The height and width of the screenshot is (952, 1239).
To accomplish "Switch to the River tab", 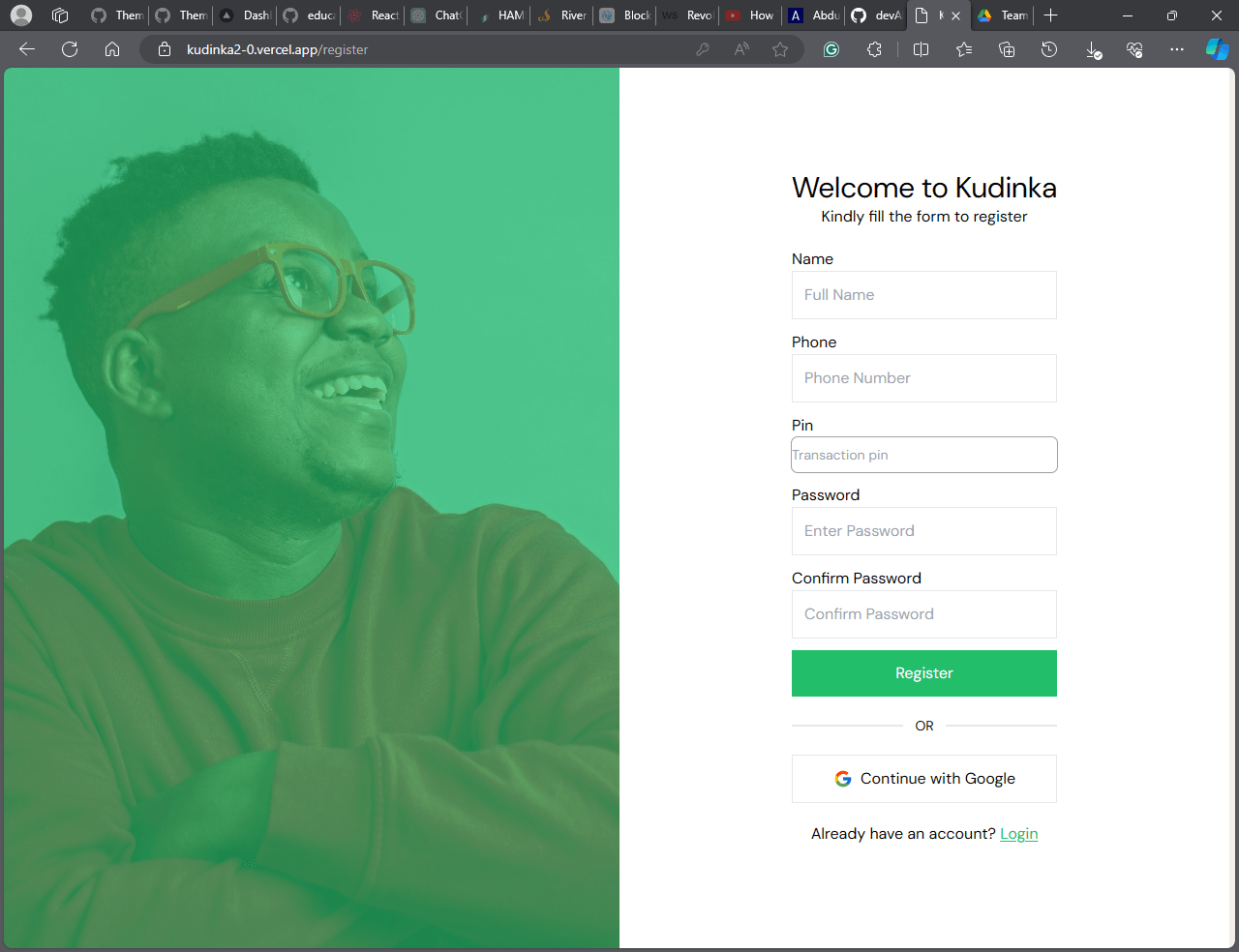I will click(x=562, y=15).
